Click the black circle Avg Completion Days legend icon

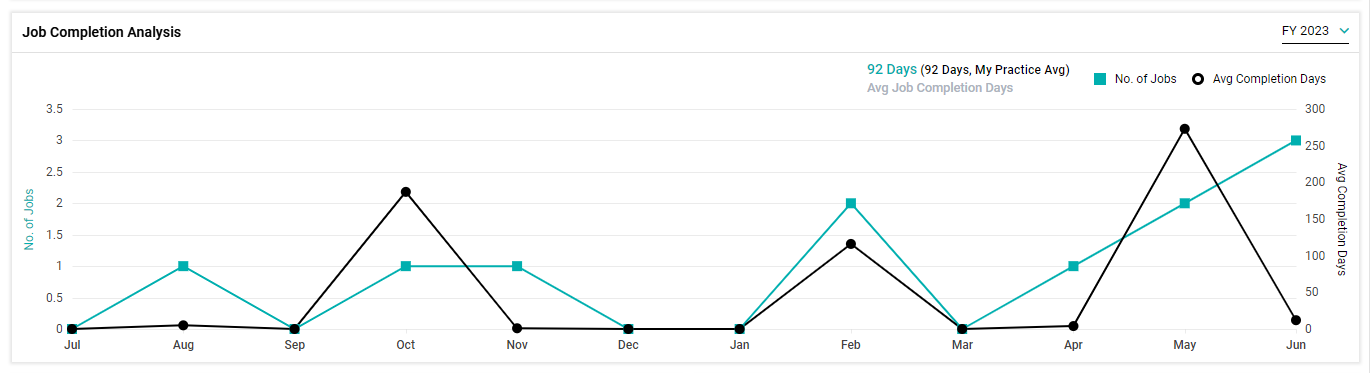tap(1198, 78)
